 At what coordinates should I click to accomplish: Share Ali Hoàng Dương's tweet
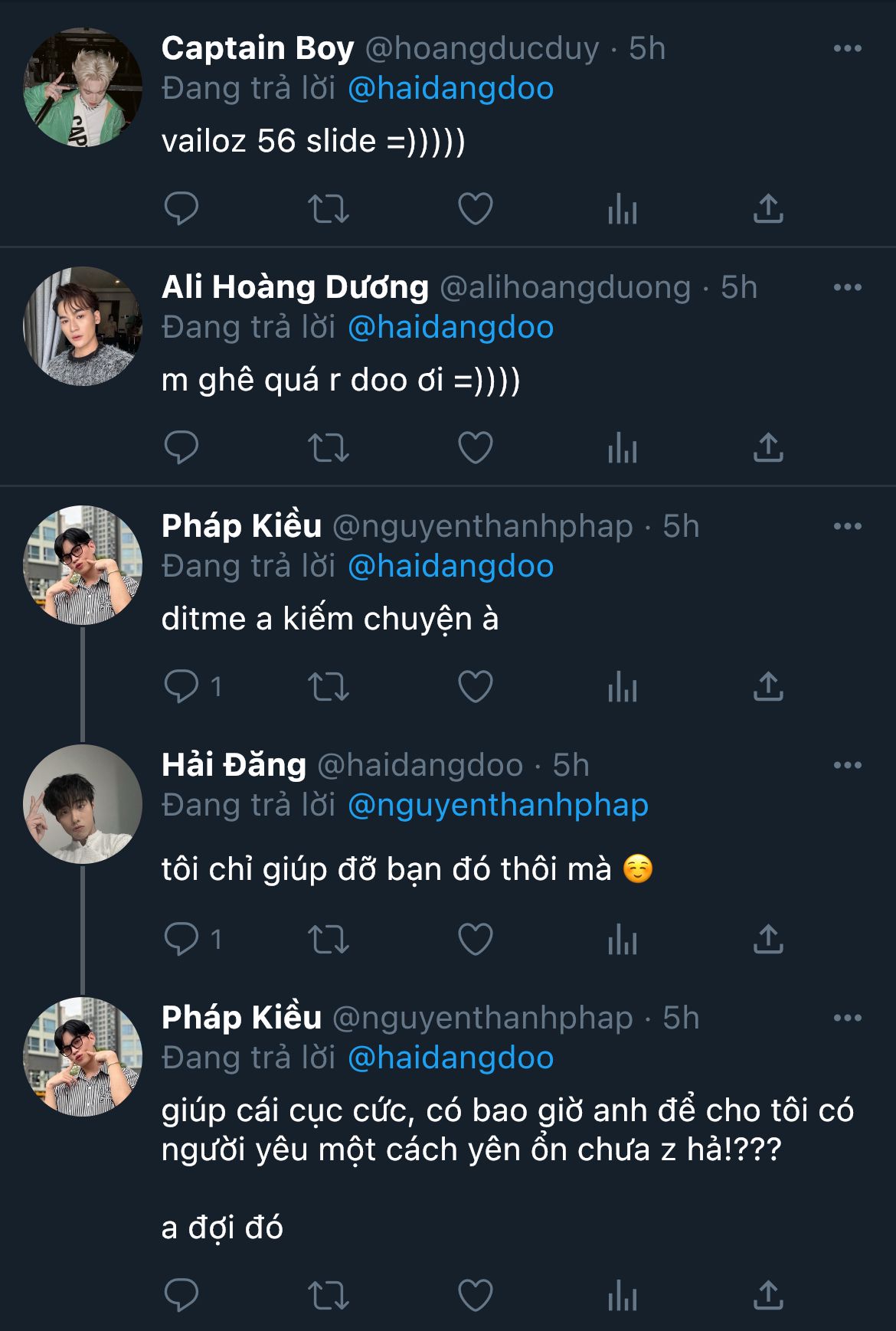[768, 447]
